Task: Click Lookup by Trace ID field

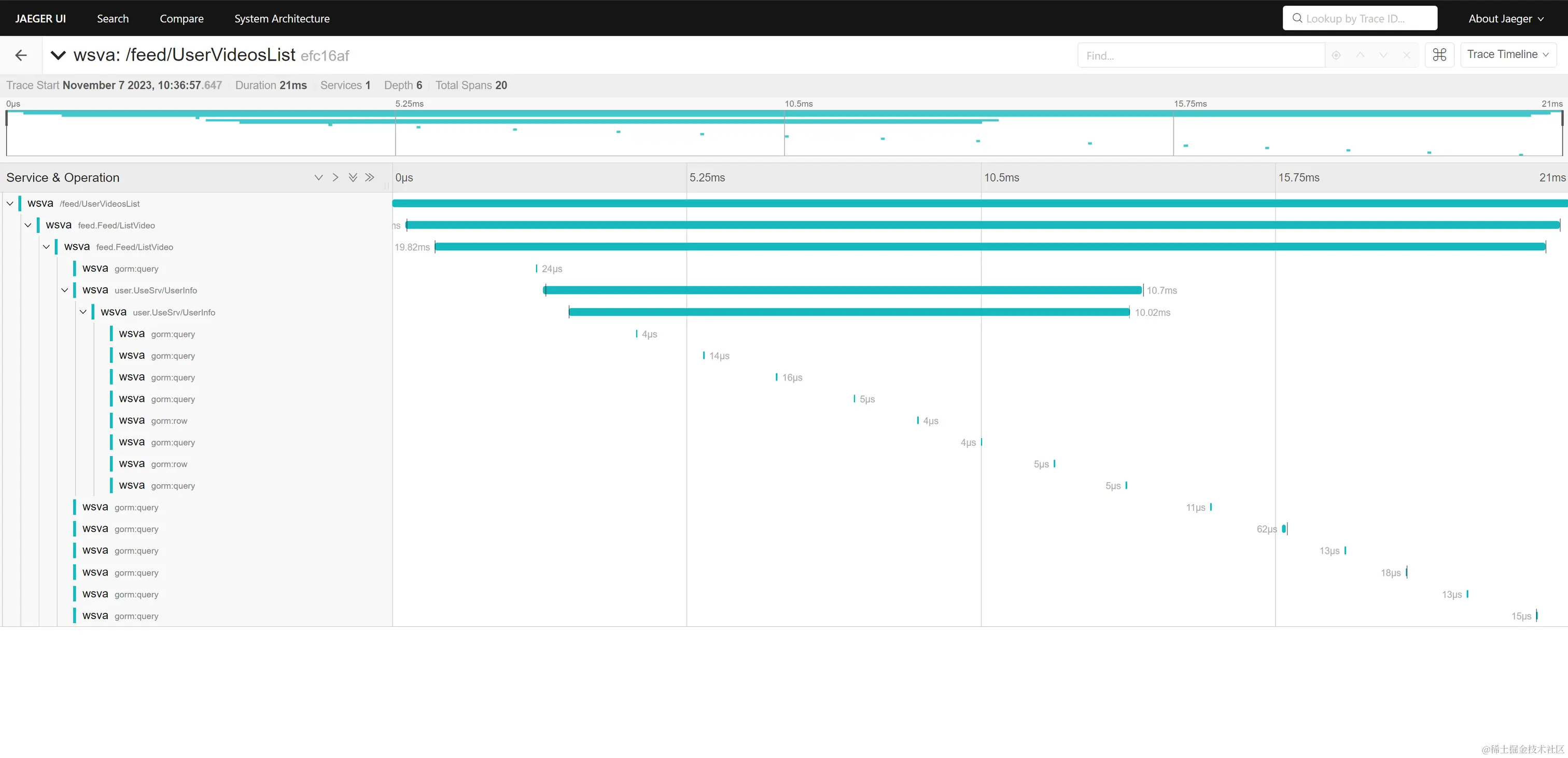Action: 1360,18
